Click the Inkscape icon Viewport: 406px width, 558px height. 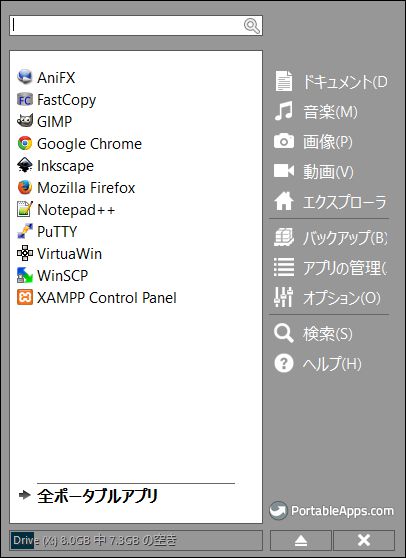(x=25, y=165)
